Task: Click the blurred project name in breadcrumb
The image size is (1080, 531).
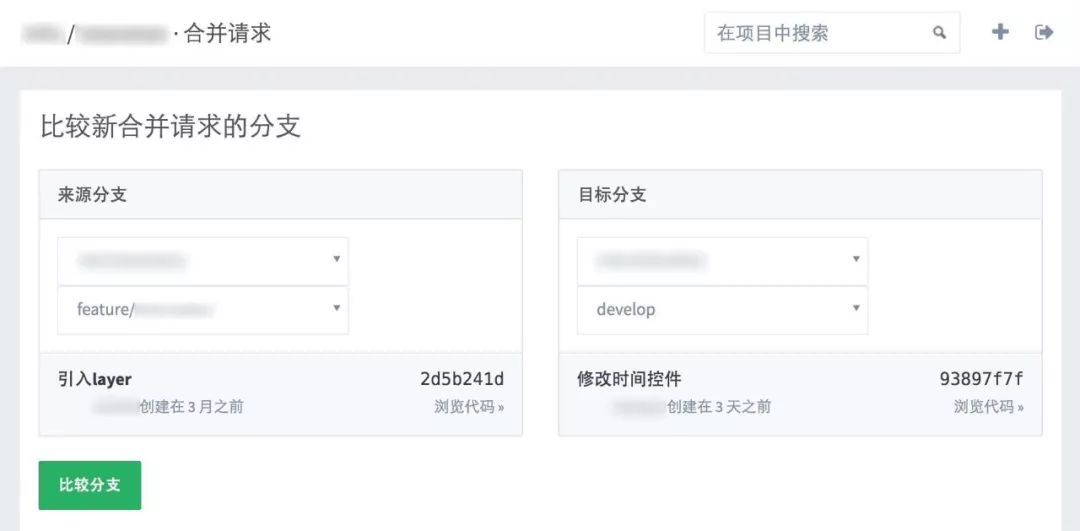Action: (x=120, y=34)
